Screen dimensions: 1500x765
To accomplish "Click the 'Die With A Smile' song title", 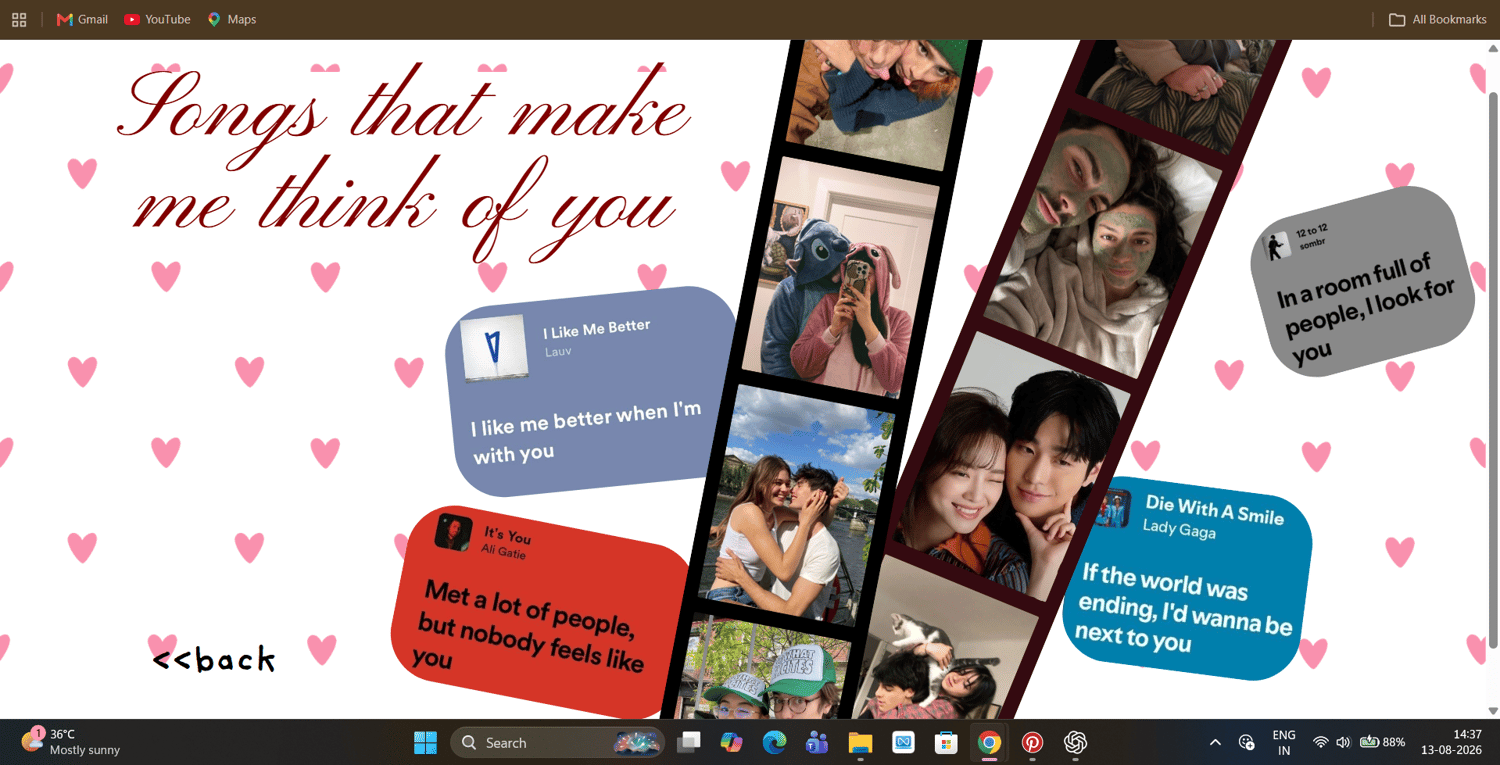I will click(x=1214, y=509).
